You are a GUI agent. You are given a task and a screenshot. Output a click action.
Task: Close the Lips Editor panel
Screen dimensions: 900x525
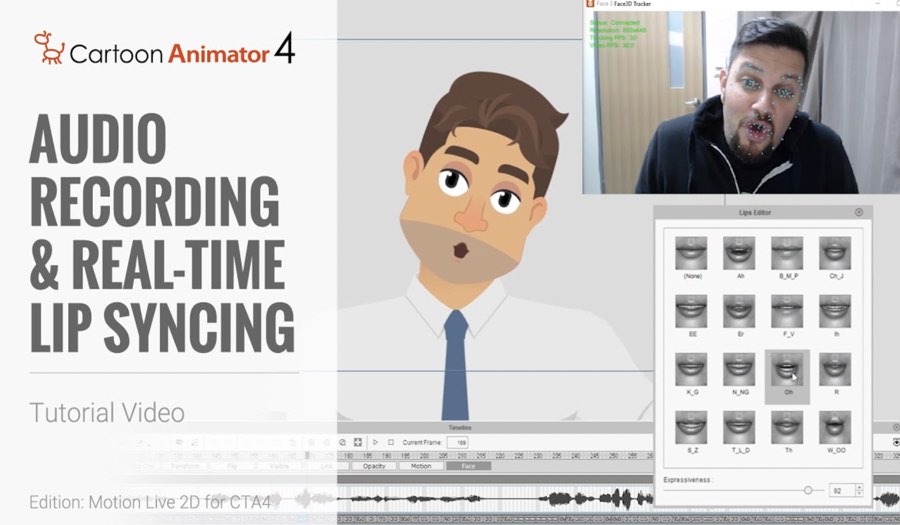[x=859, y=213]
